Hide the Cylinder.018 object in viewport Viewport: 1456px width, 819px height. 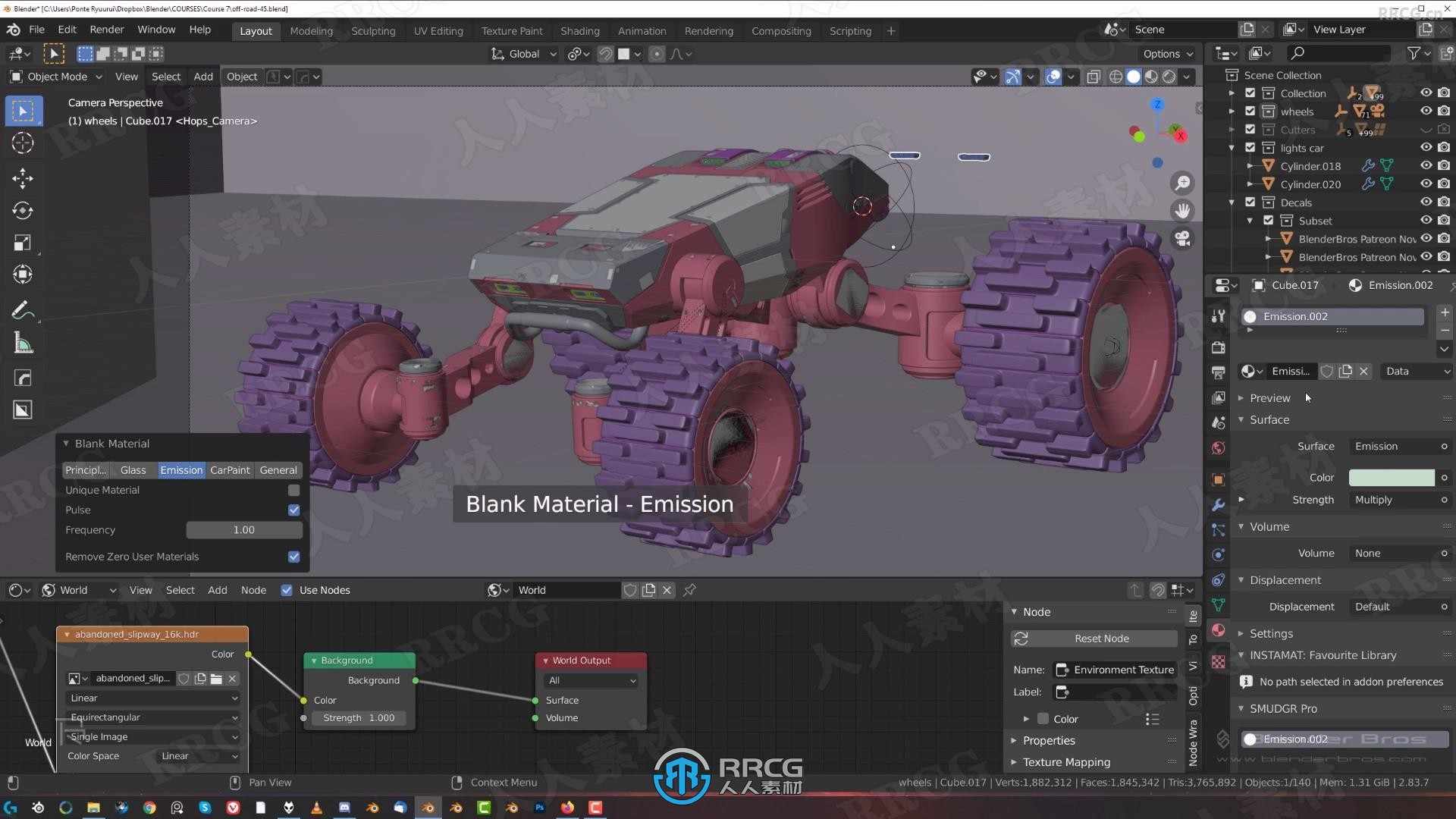[1426, 166]
